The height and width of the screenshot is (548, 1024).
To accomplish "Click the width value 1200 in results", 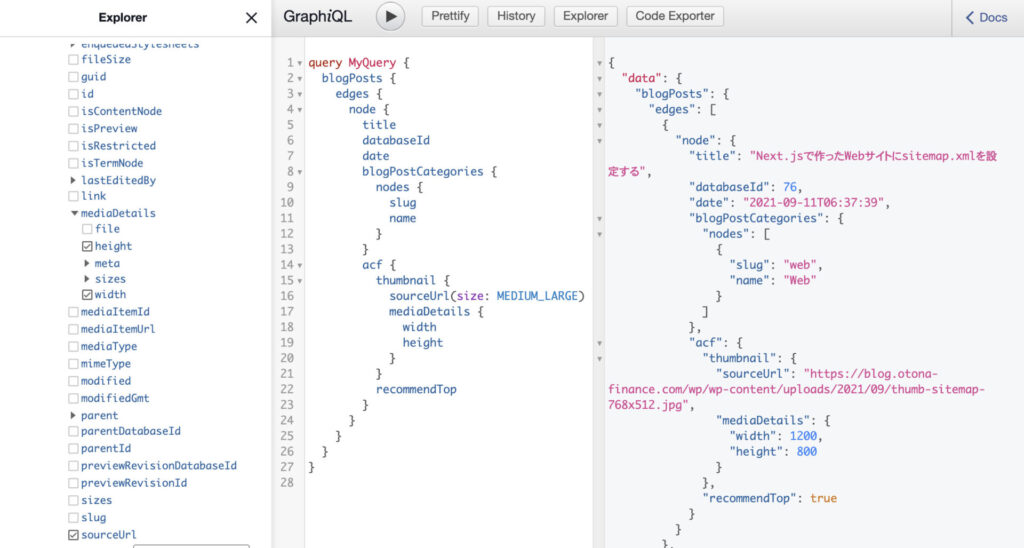I will (x=803, y=436).
